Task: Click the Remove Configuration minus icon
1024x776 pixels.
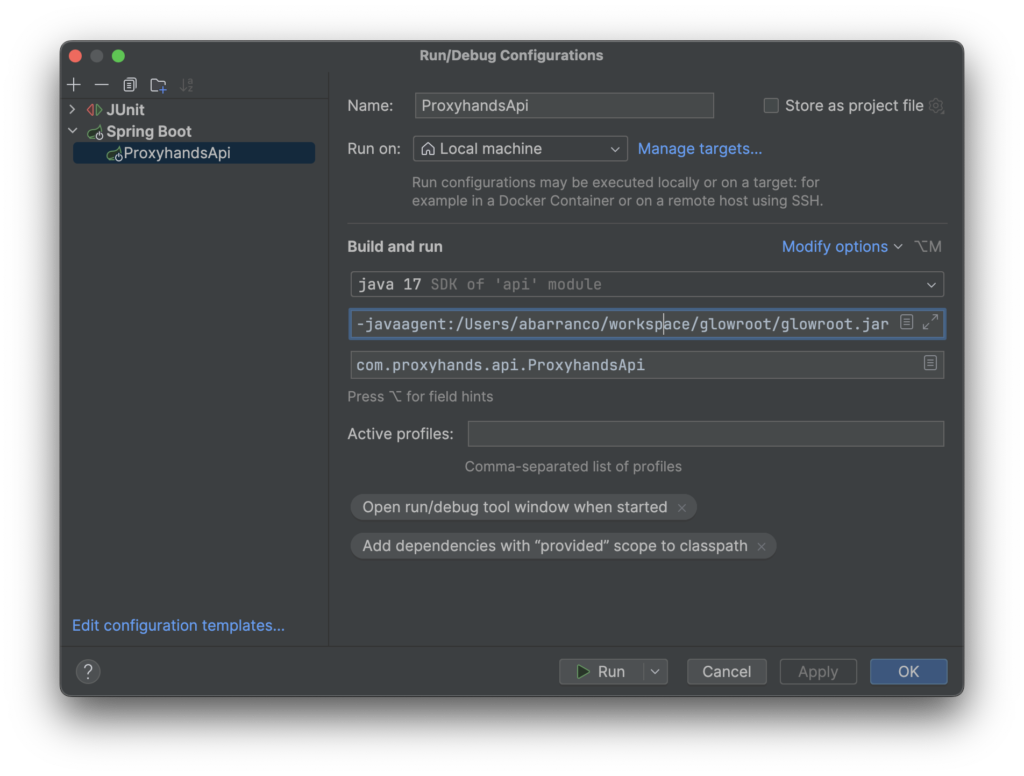Action: coord(101,85)
